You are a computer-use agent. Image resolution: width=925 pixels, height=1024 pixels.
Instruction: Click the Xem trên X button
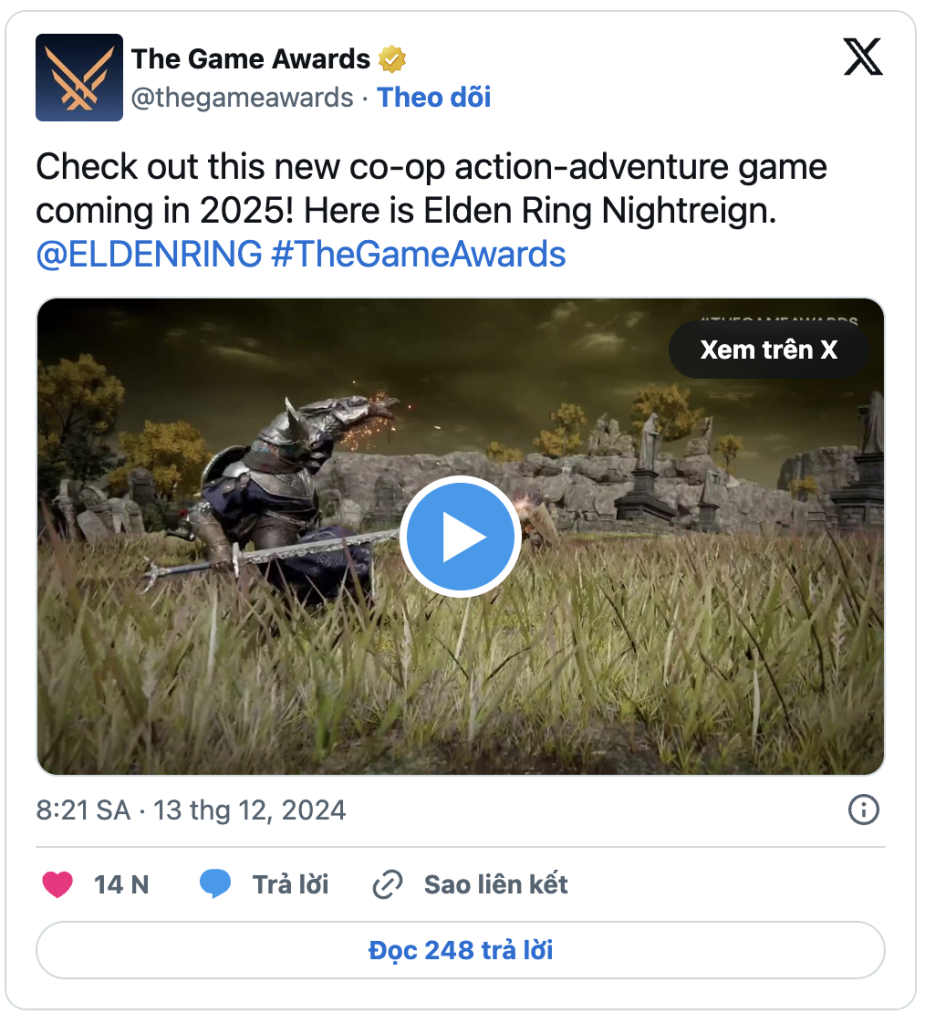tap(769, 350)
